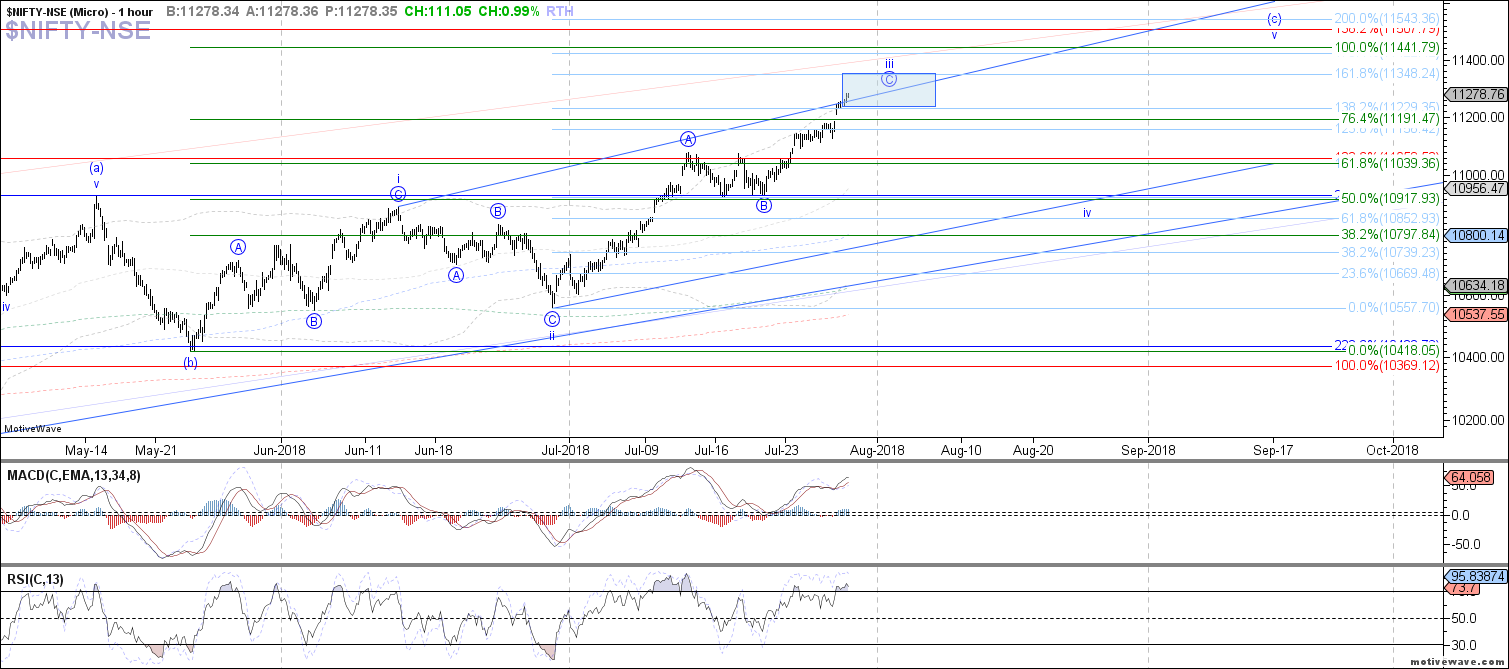Click the -50.0 MACD axis label
Viewport: 1509px width, 669px height.
coord(1465,545)
